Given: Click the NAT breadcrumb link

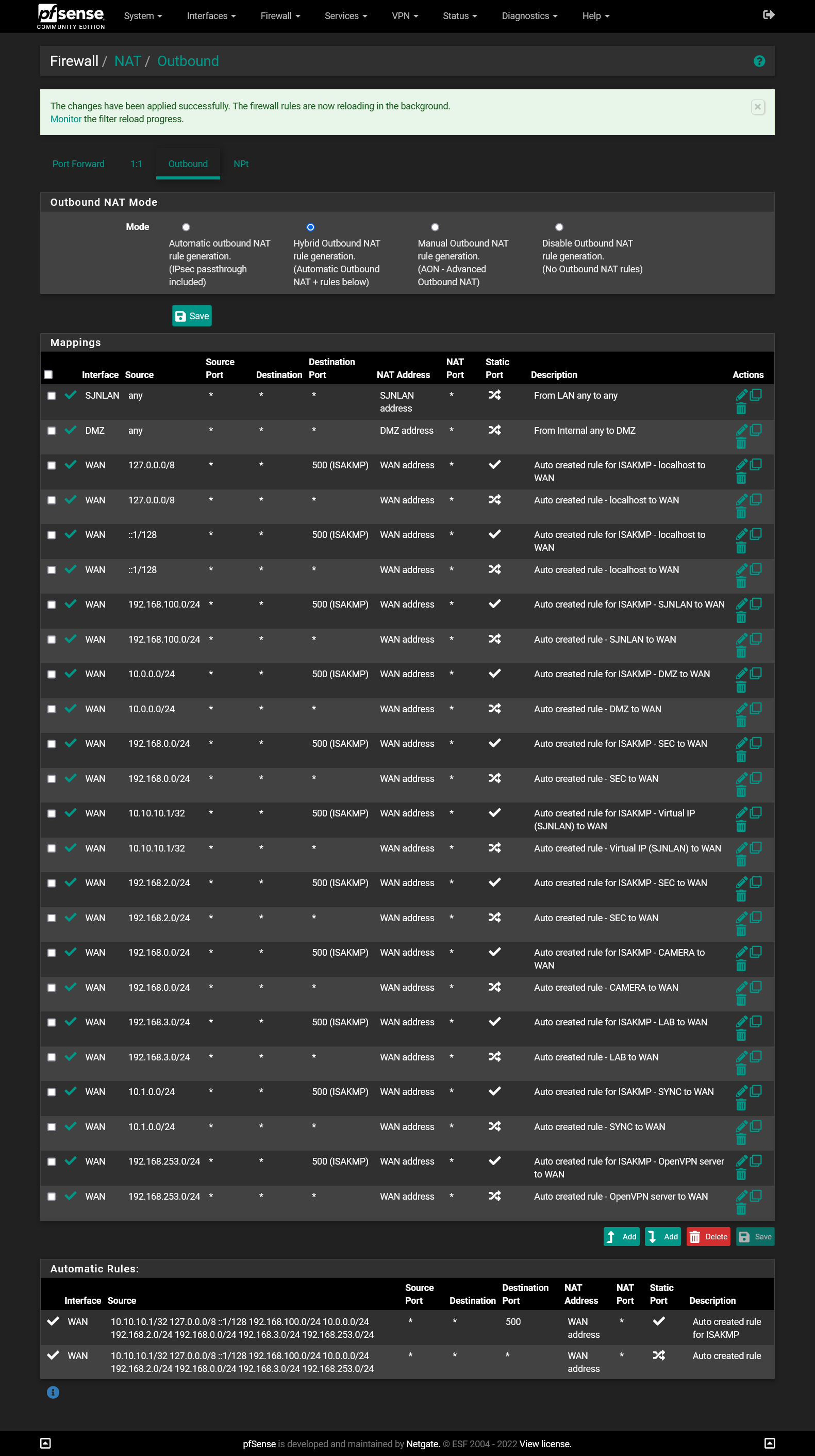Looking at the screenshot, I should [x=128, y=61].
